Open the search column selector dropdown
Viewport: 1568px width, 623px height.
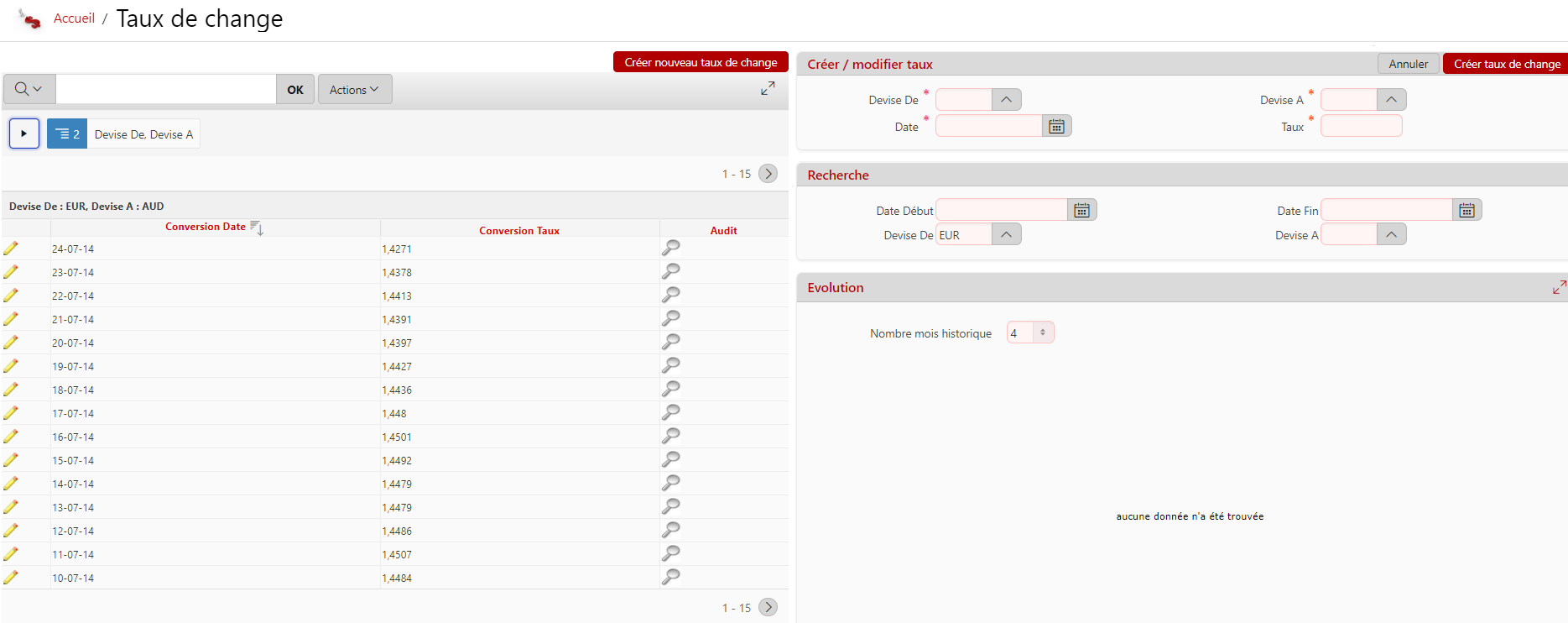pyautogui.click(x=29, y=89)
